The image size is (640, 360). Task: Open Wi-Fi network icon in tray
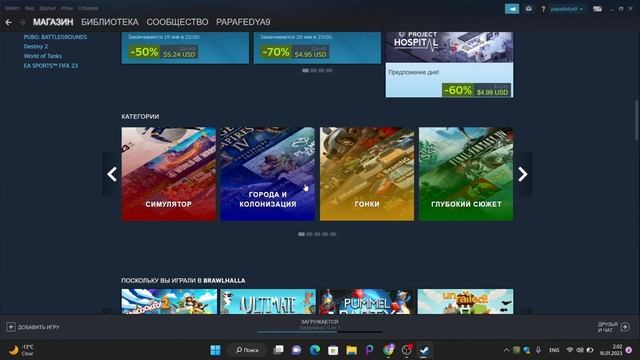(x=570, y=350)
